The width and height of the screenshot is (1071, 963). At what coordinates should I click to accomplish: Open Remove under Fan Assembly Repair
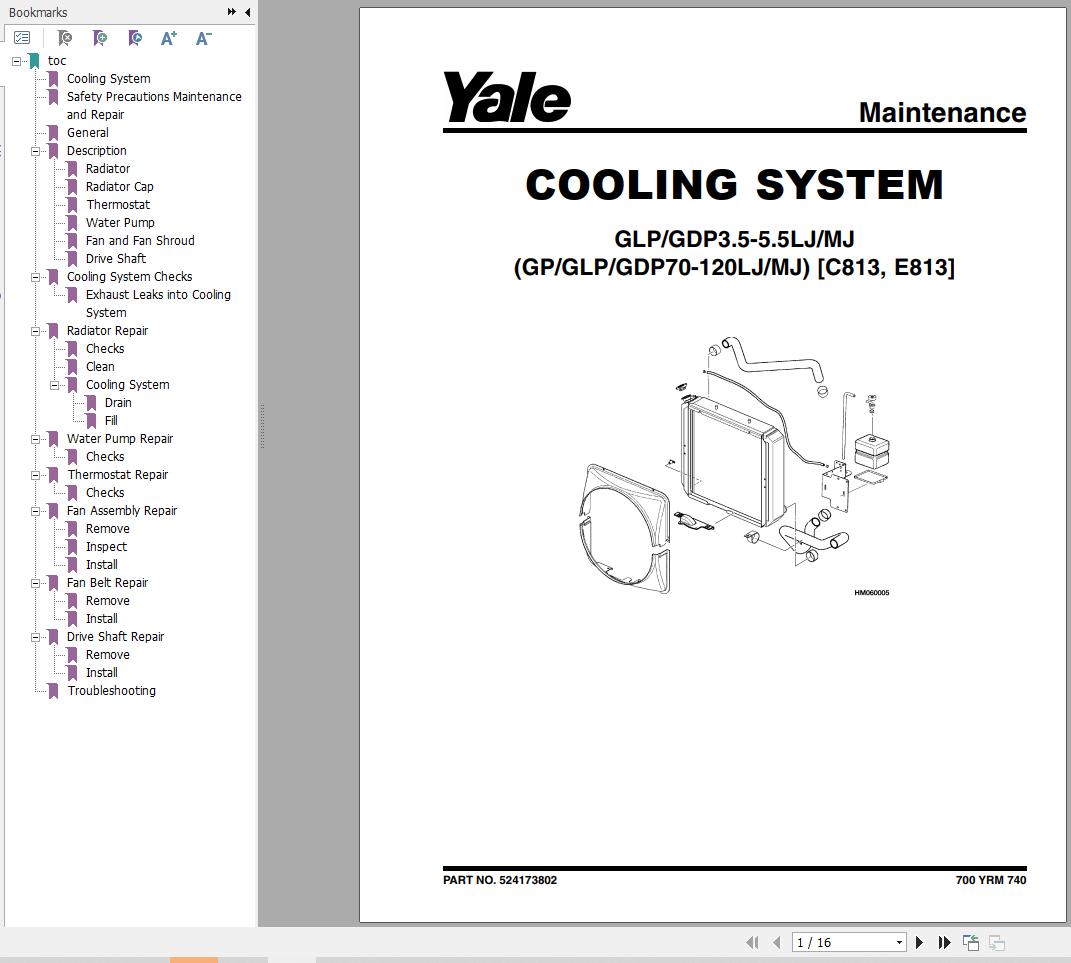pyautogui.click(x=107, y=529)
